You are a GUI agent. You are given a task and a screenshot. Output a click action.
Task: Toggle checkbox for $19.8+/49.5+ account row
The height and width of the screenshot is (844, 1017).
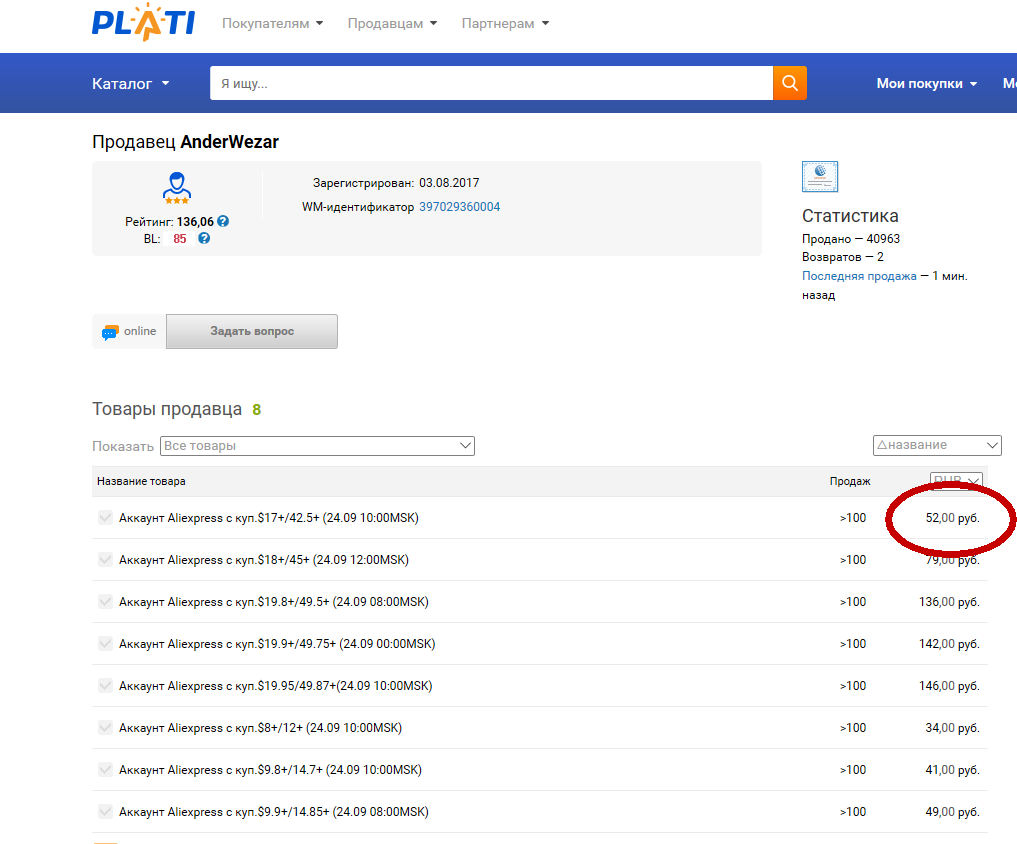pyautogui.click(x=105, y=602)
